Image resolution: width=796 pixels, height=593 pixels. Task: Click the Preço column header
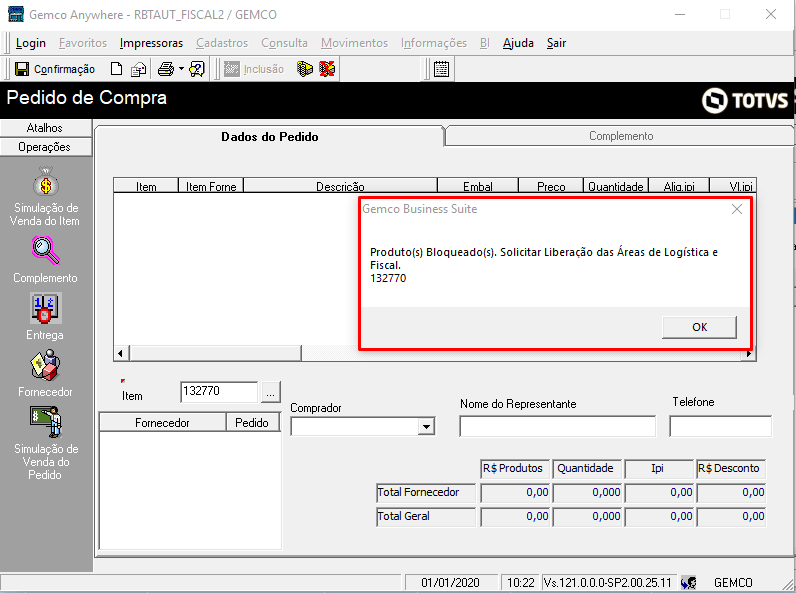pos(551,186)
